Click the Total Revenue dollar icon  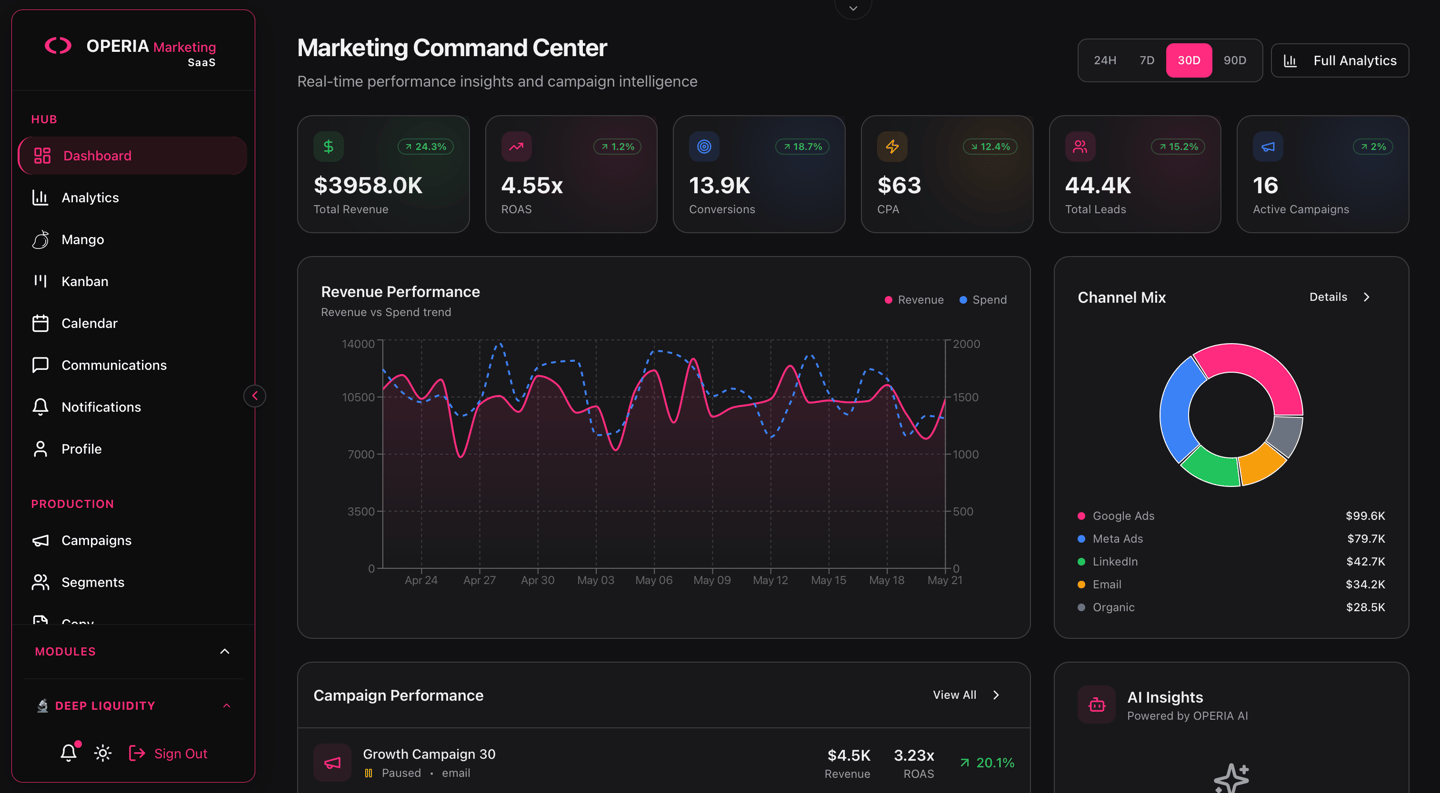tap(328, 146)
